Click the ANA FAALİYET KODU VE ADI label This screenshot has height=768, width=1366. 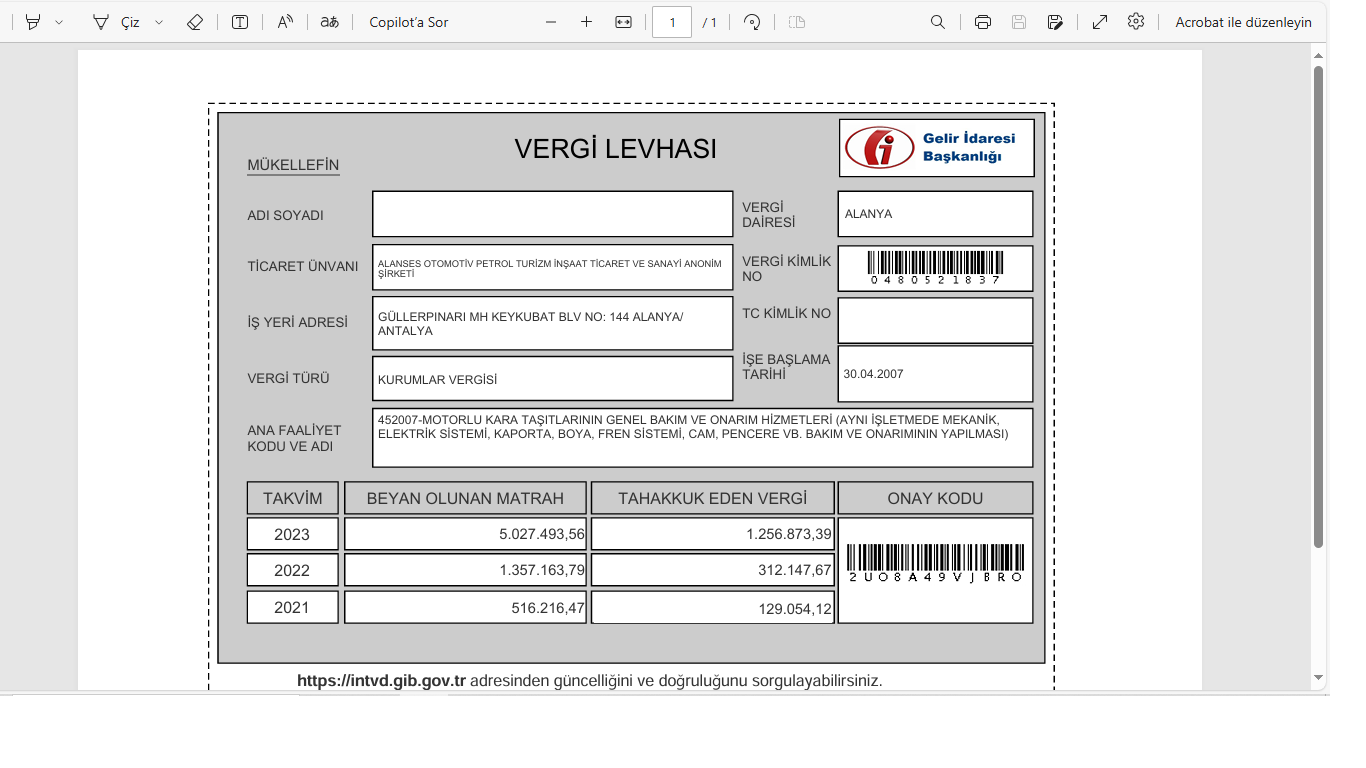click(294, 438)
